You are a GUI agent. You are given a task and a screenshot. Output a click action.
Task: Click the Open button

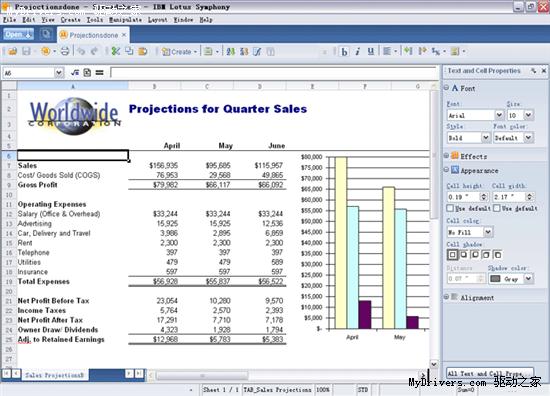point(19,34)
